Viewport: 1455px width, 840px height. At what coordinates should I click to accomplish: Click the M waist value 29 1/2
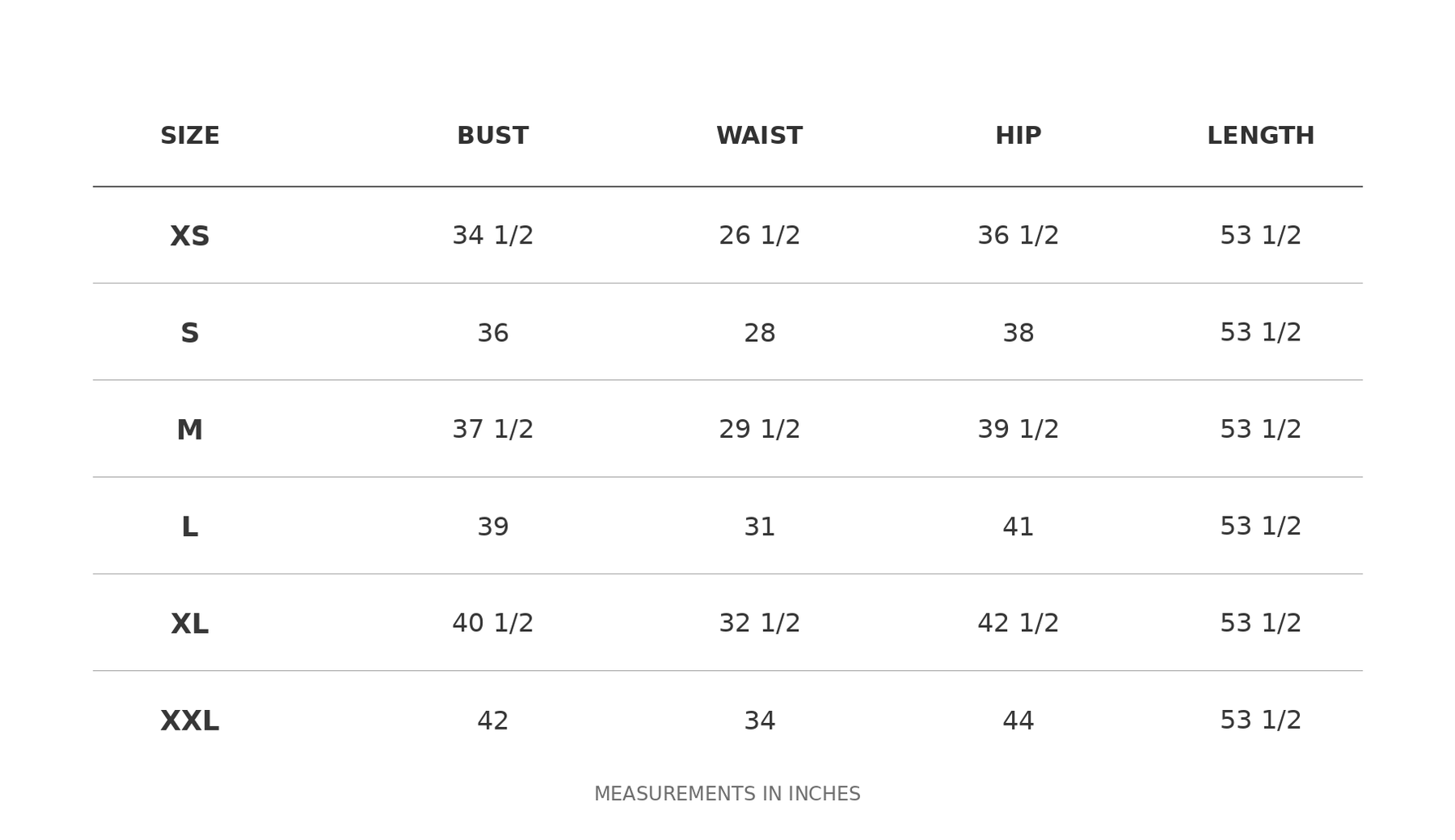click(x=759, y=430)
